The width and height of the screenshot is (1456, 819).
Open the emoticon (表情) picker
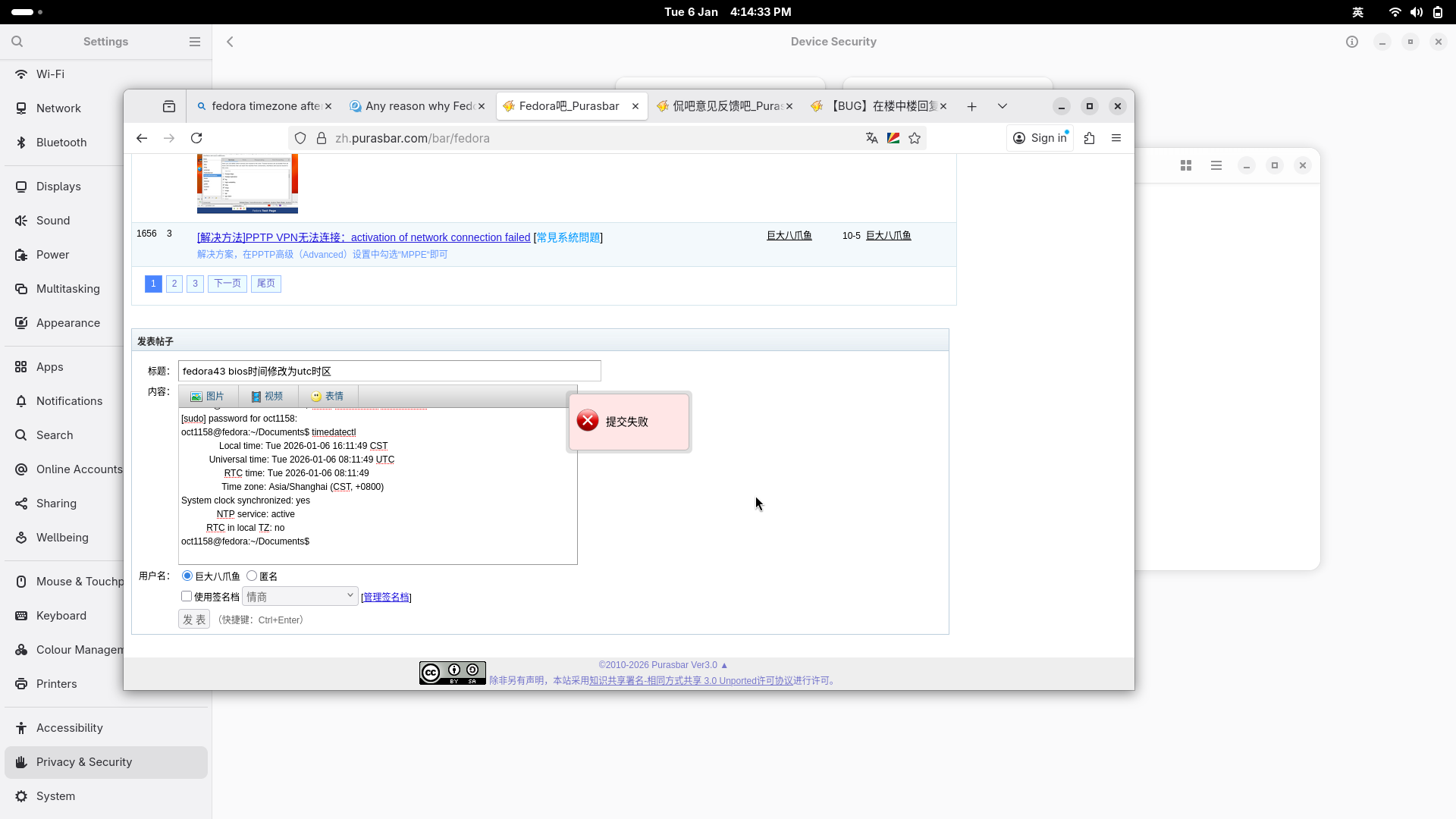click(x=327, y=397)
